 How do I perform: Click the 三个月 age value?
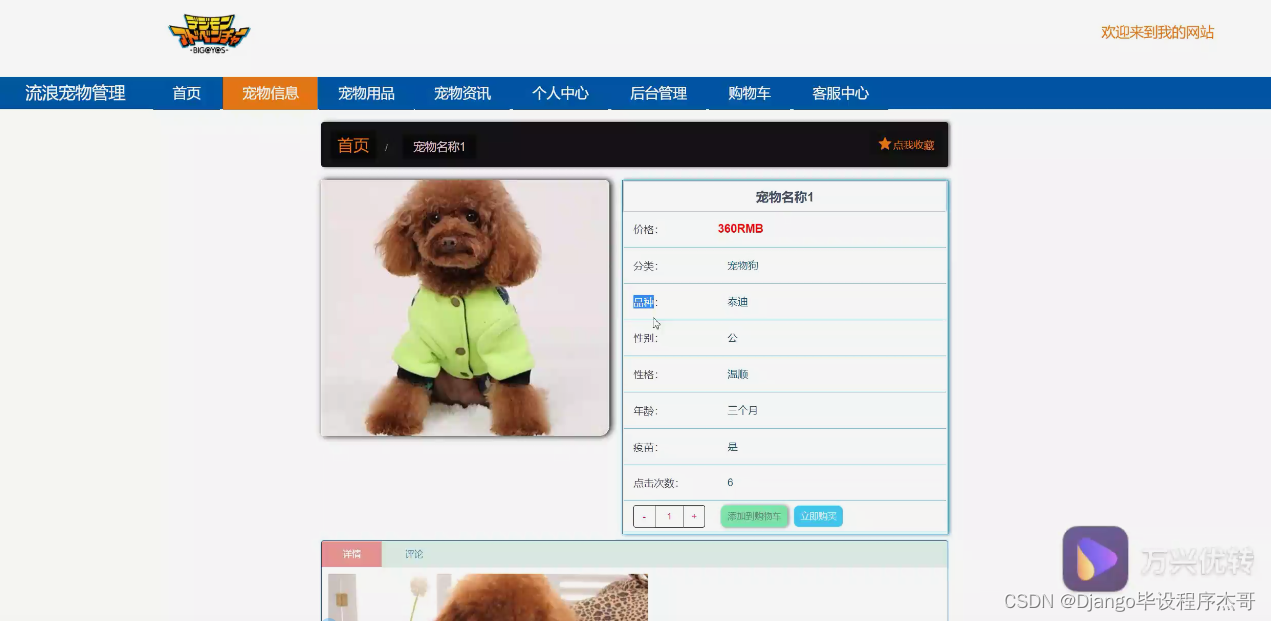(x=743, y=410)
